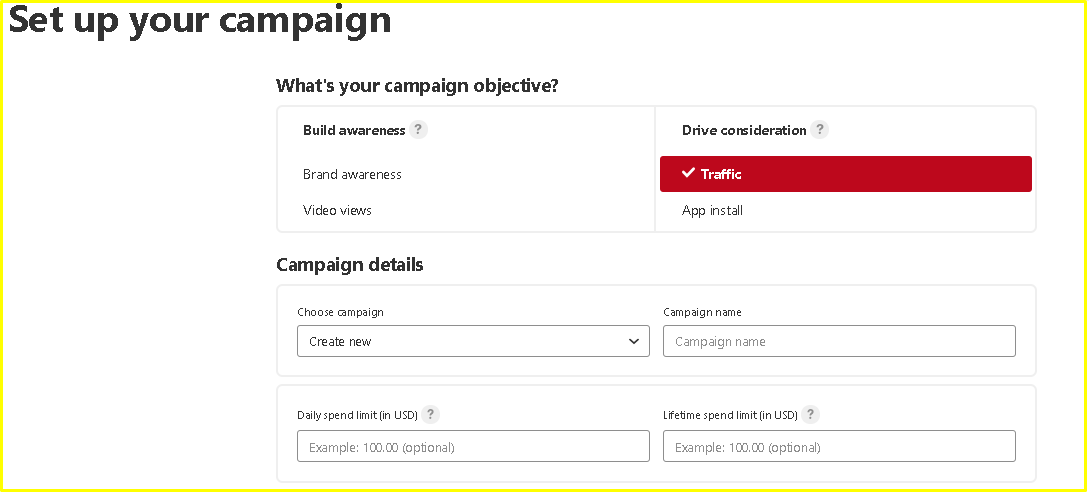Select the highlighted Traffic objective

click(845, 174)
